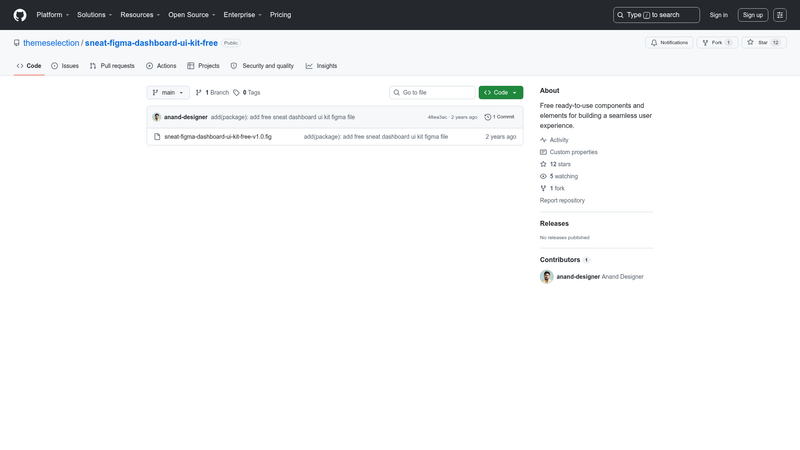The image size is (800, 450).
Task: Open the anand-designer contributor profile link
Action: tap(578, 277)
